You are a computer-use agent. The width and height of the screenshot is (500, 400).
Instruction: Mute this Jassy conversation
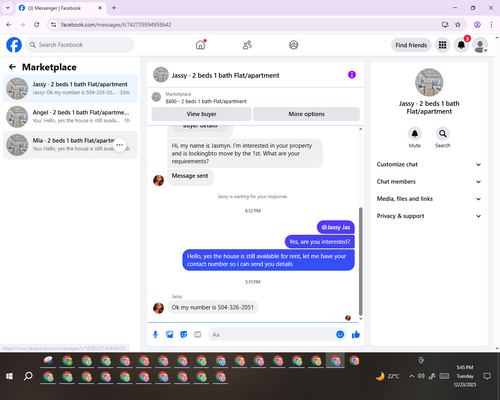(415, 134)
